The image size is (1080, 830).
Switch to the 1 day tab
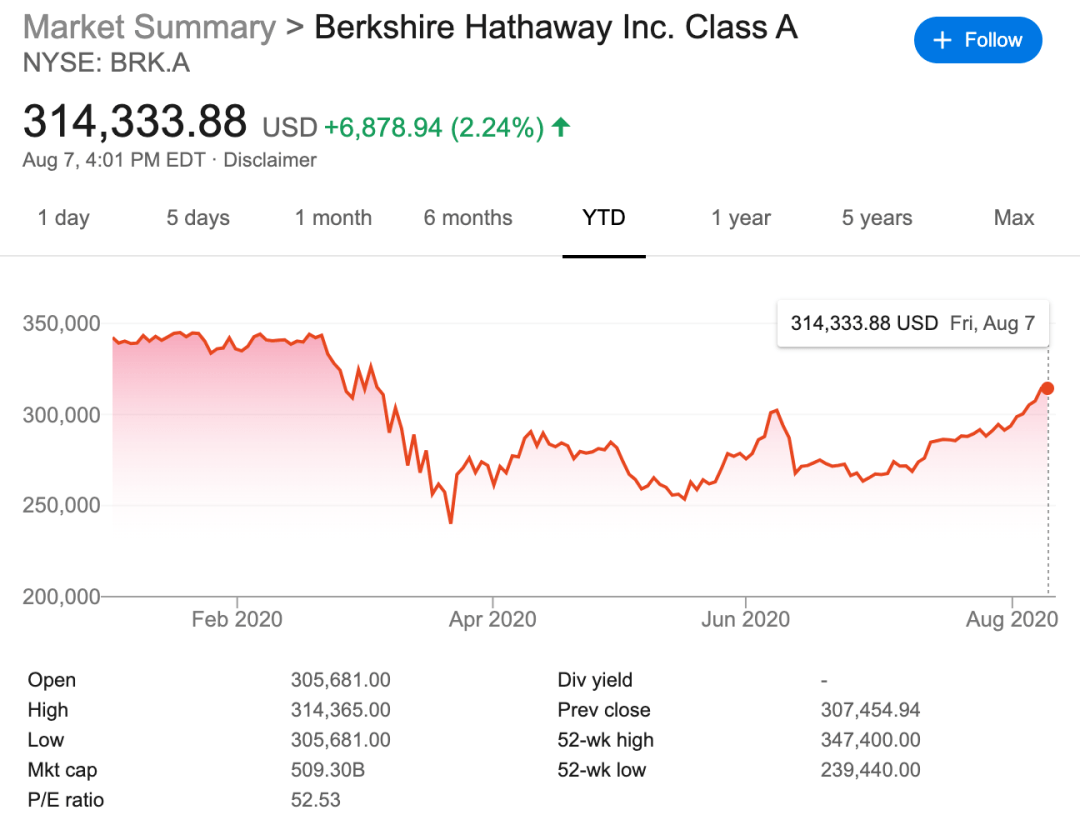click(x=63, y=218)
